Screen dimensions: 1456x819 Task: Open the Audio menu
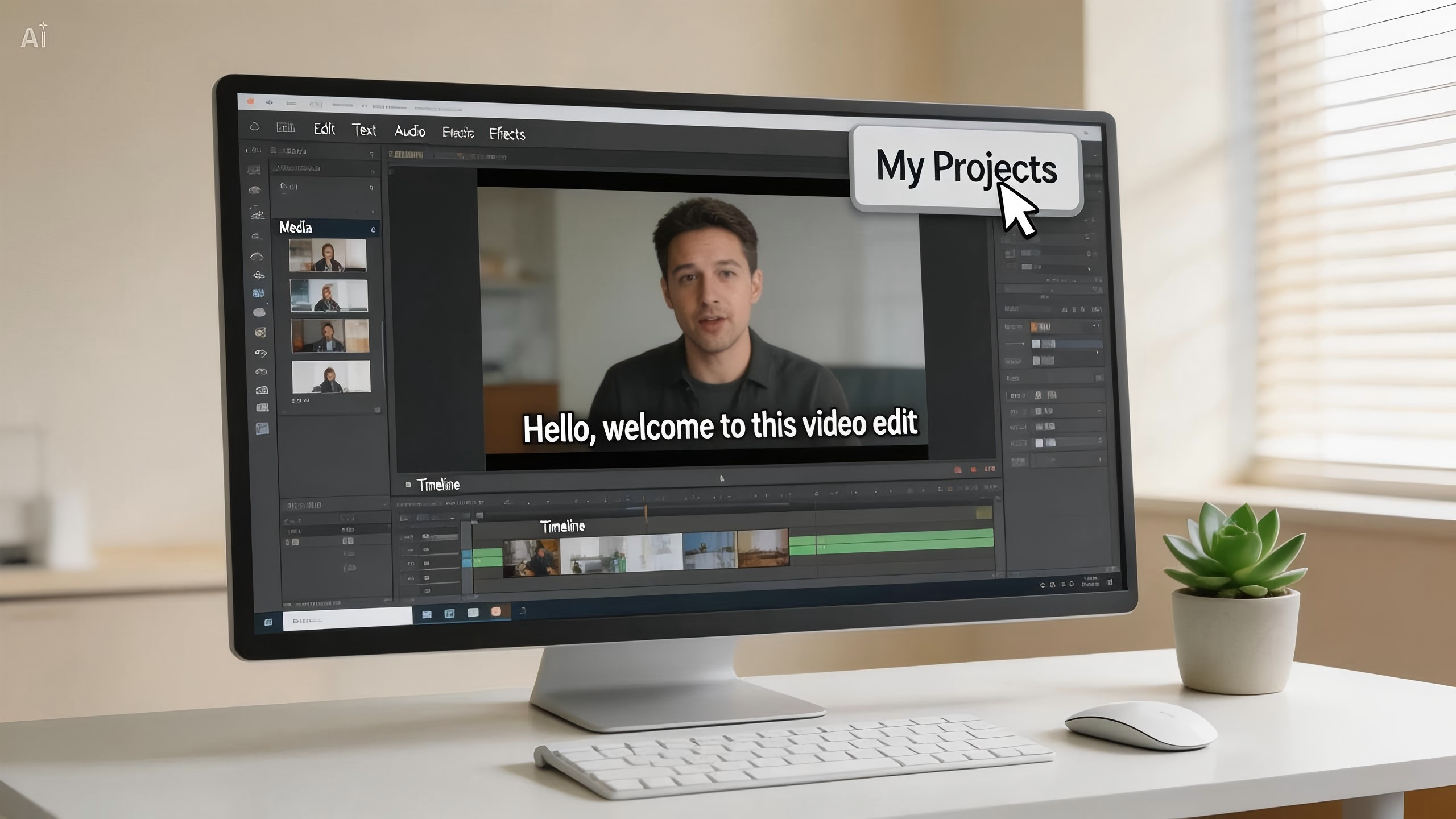411,132
